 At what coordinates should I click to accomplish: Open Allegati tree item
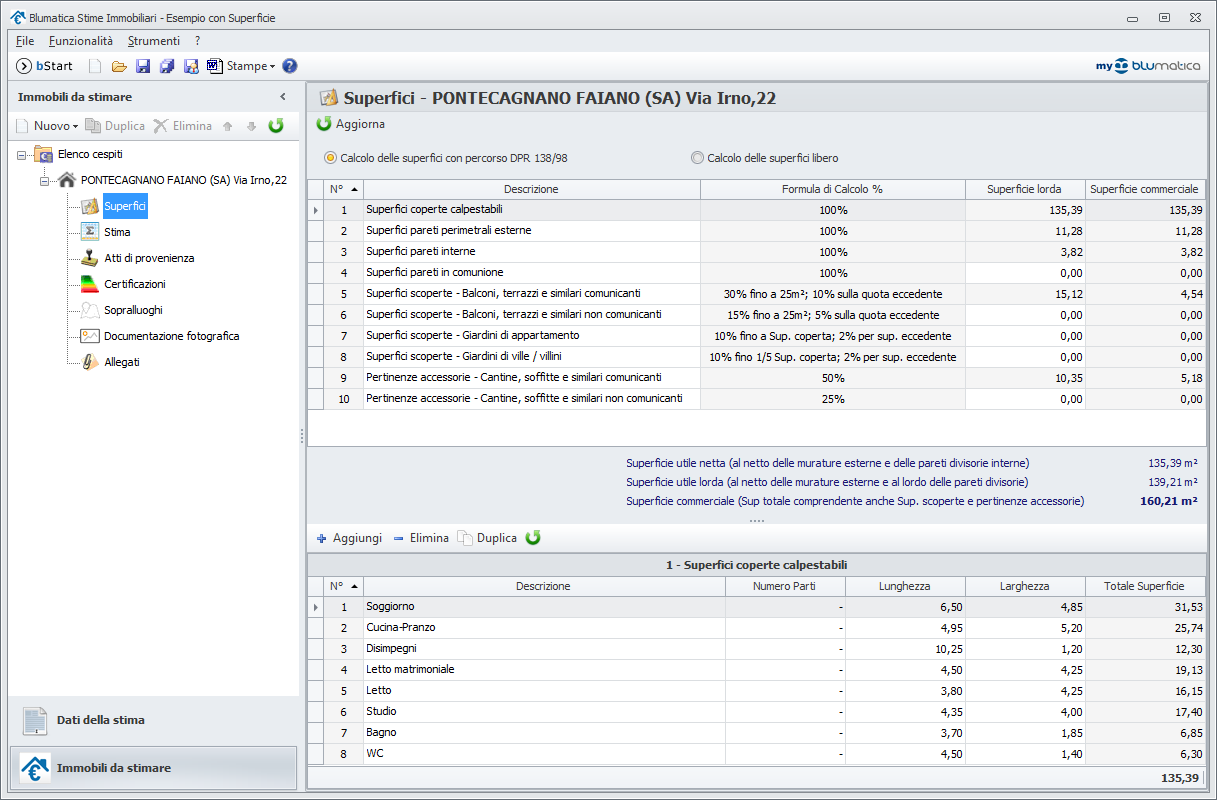122,362
